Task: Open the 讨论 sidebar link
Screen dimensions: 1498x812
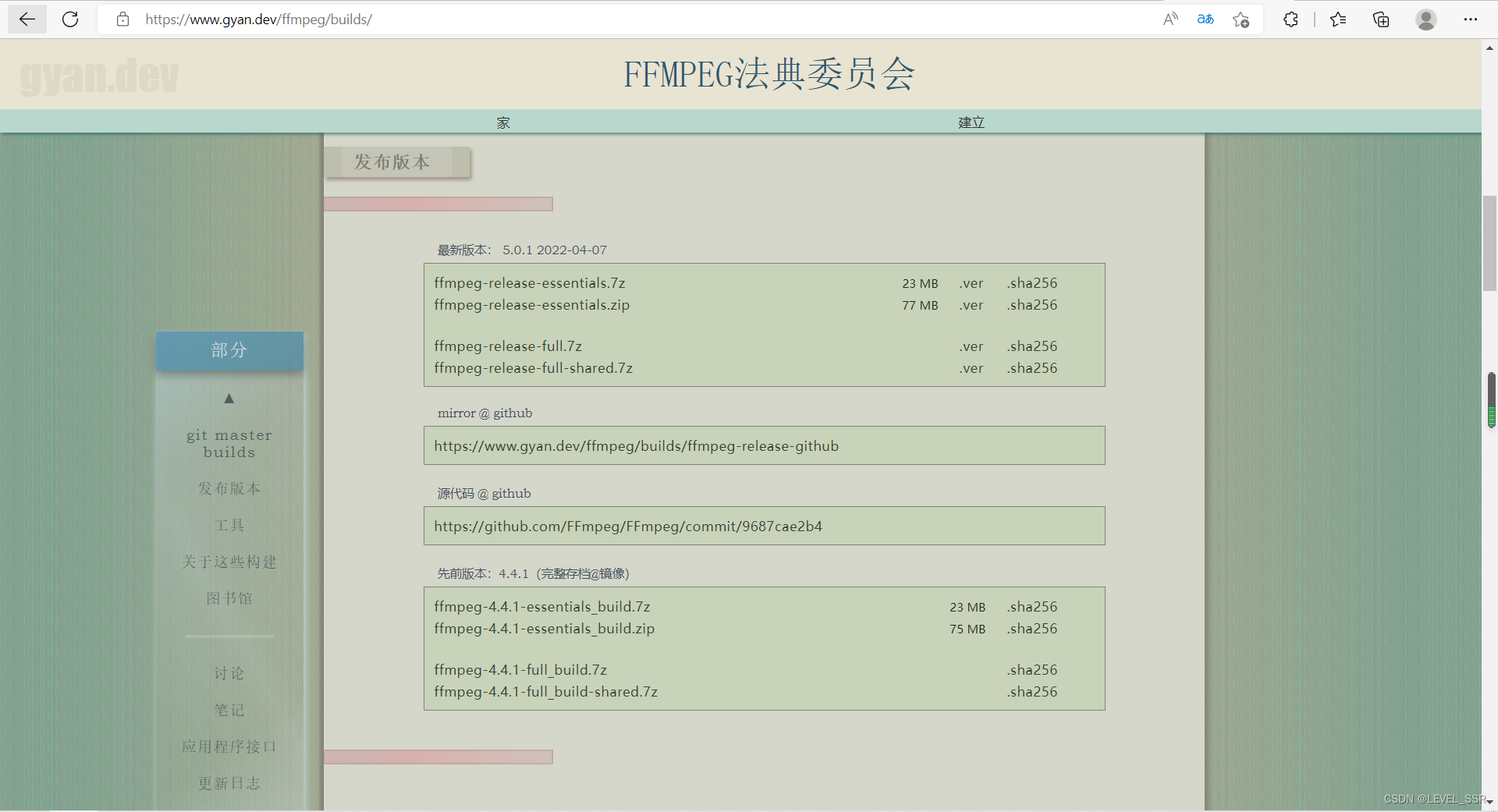Action: tap(229, 673)
